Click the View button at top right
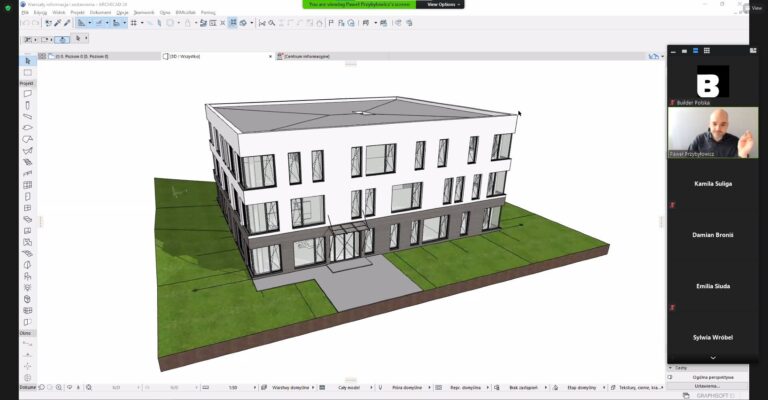This screenshot has width=768, height=400. pyautogui.click(x=752, y=8)
